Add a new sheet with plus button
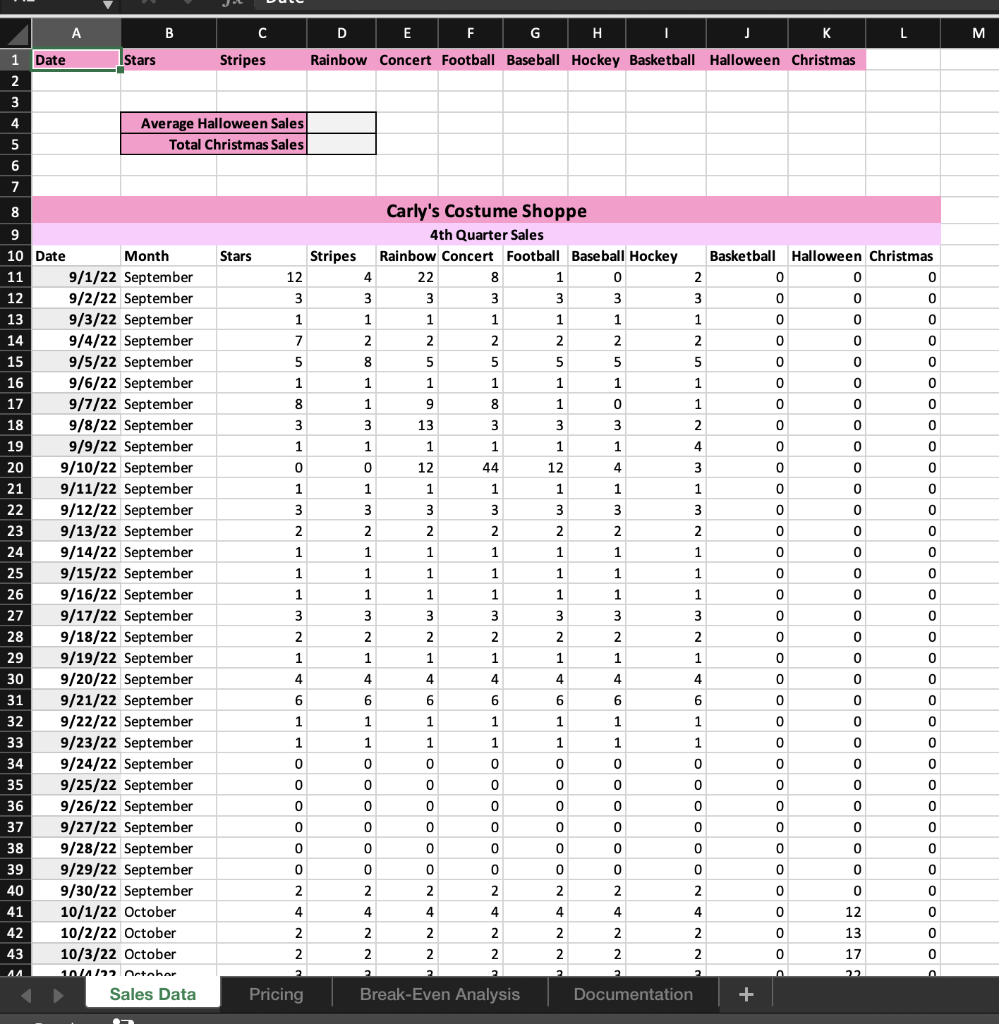 pos(746,994)
